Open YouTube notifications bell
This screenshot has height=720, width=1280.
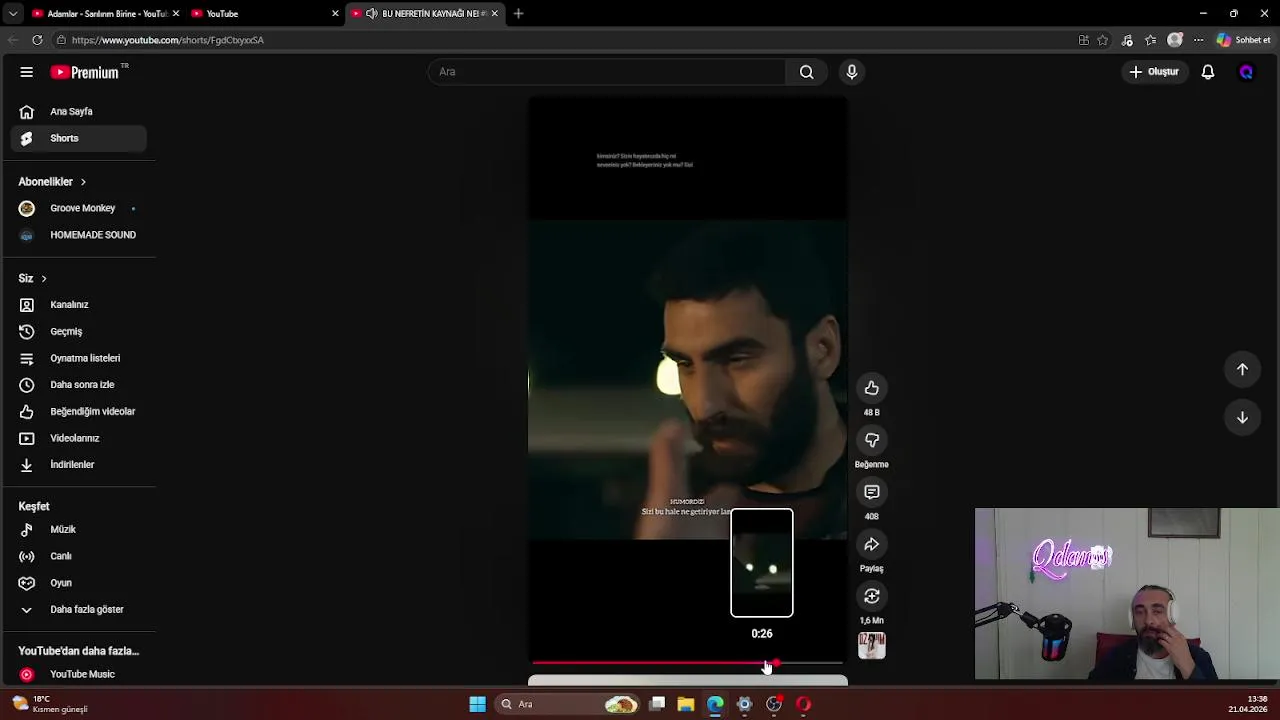1208,72
